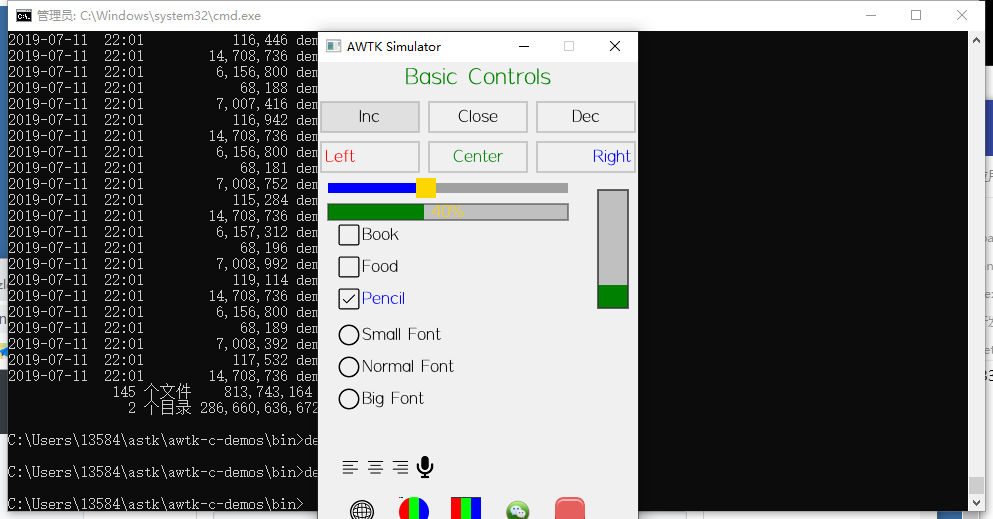
Task: Click the Inc button
Action: coord(370,116)
